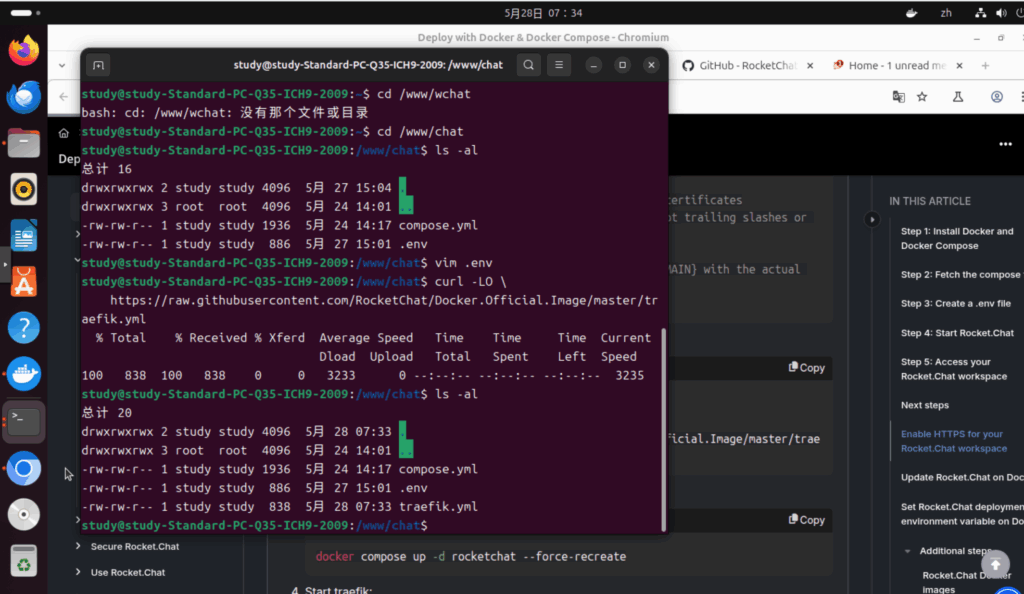Viewport: 1024px width, 594px height.
Task: Open the zh input source menu
Action: (946, 13)
